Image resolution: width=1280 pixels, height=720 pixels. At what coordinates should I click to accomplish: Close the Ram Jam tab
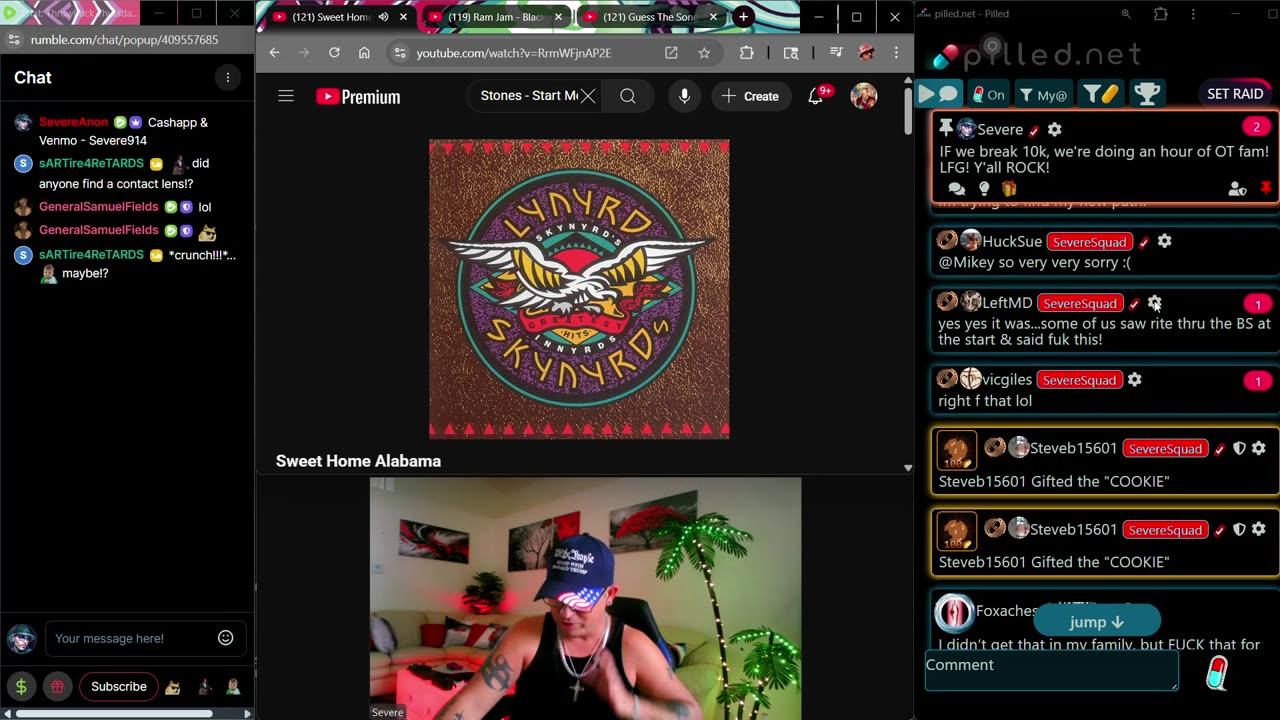tap(559, 17)
